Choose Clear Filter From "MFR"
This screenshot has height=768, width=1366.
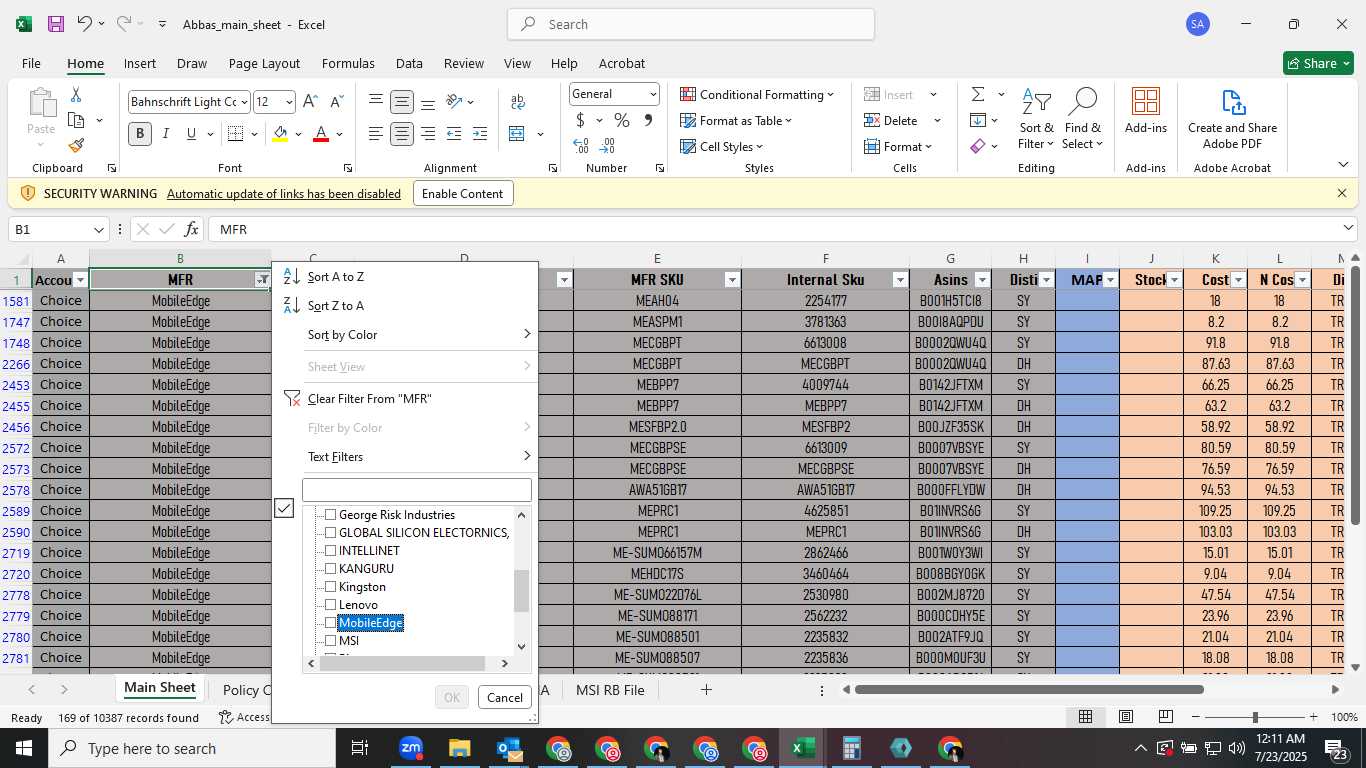369,399
